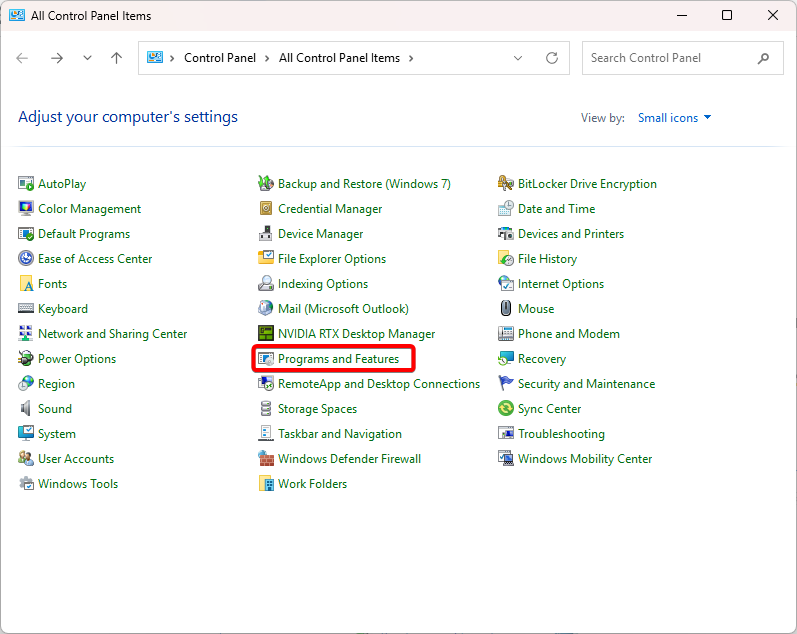Click the Network and Sharing Center icon
This screenshot has height=634, width=797.
pos(26,334)
